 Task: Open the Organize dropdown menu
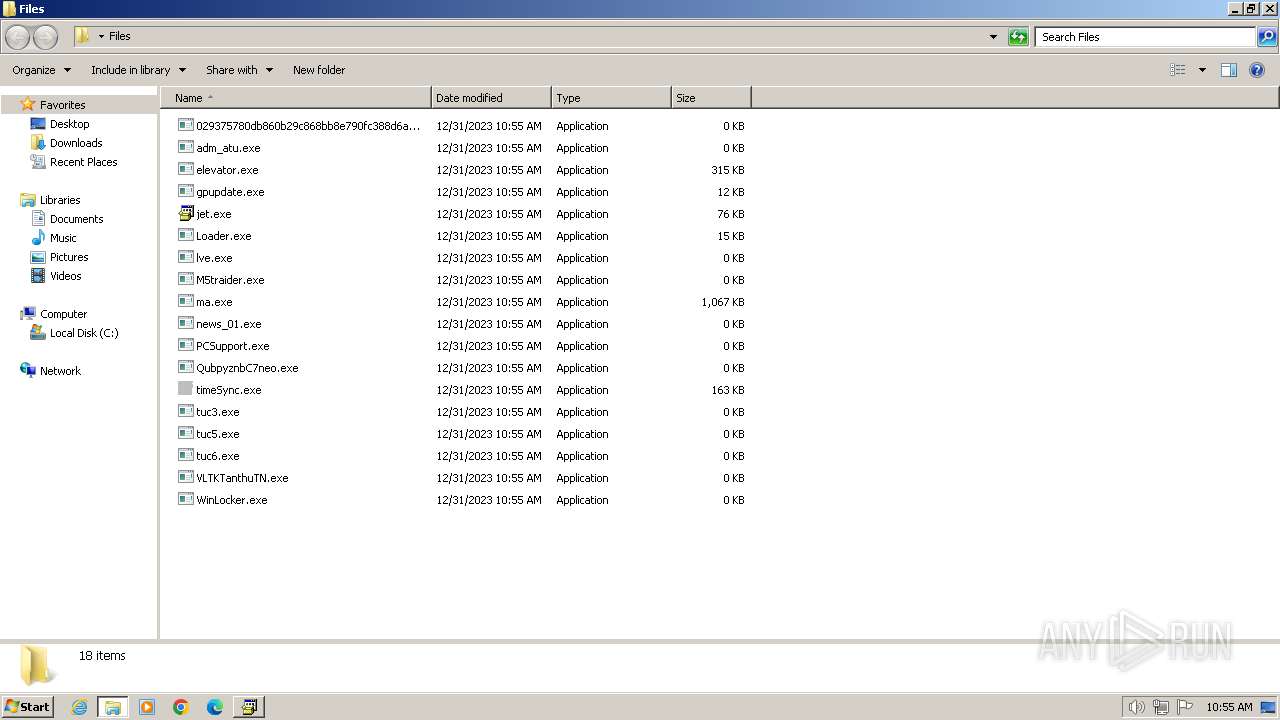pyautogui.click(x=41, y=70)
